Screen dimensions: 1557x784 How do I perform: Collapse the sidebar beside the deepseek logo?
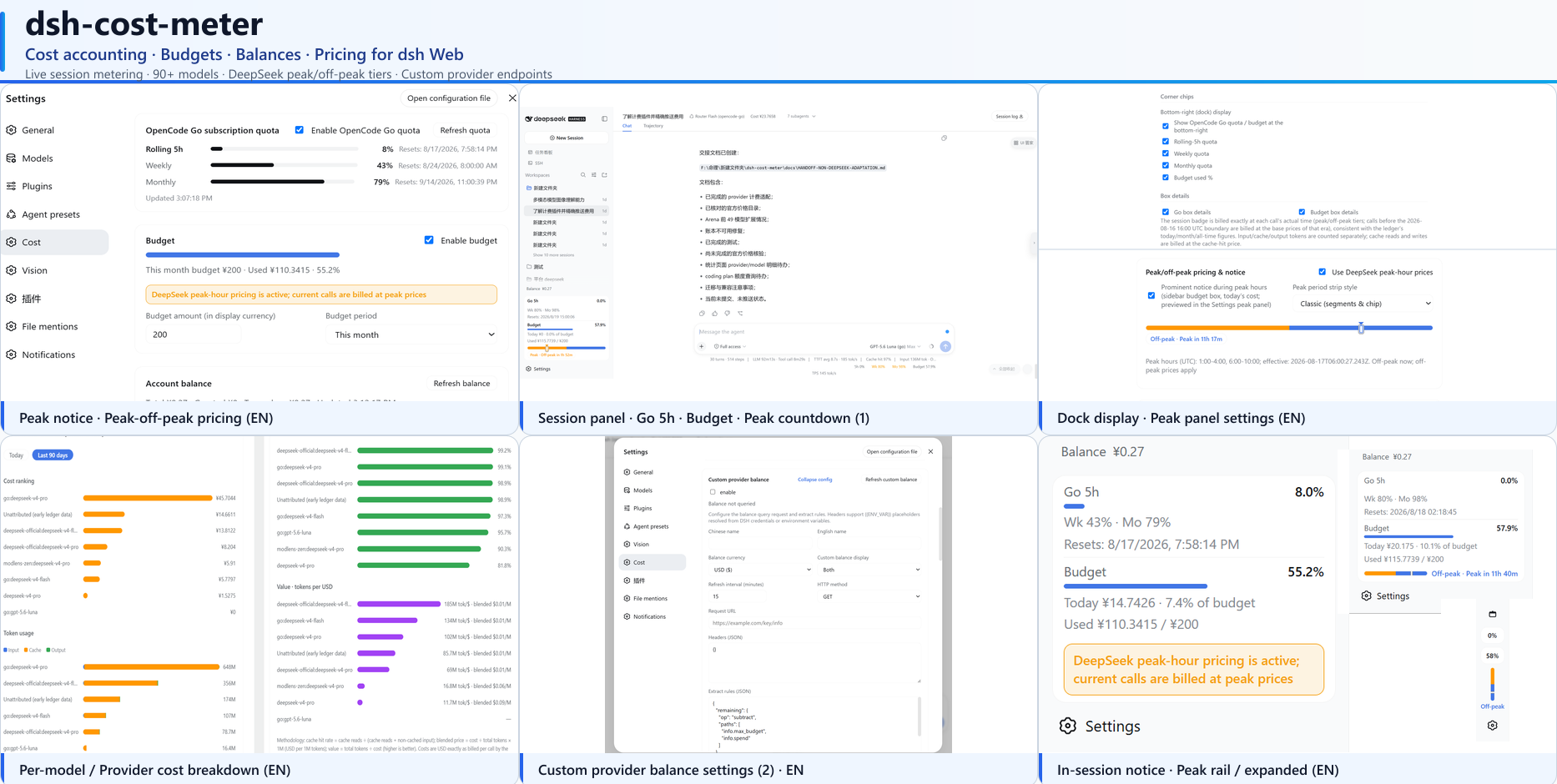tap(605, 118)
